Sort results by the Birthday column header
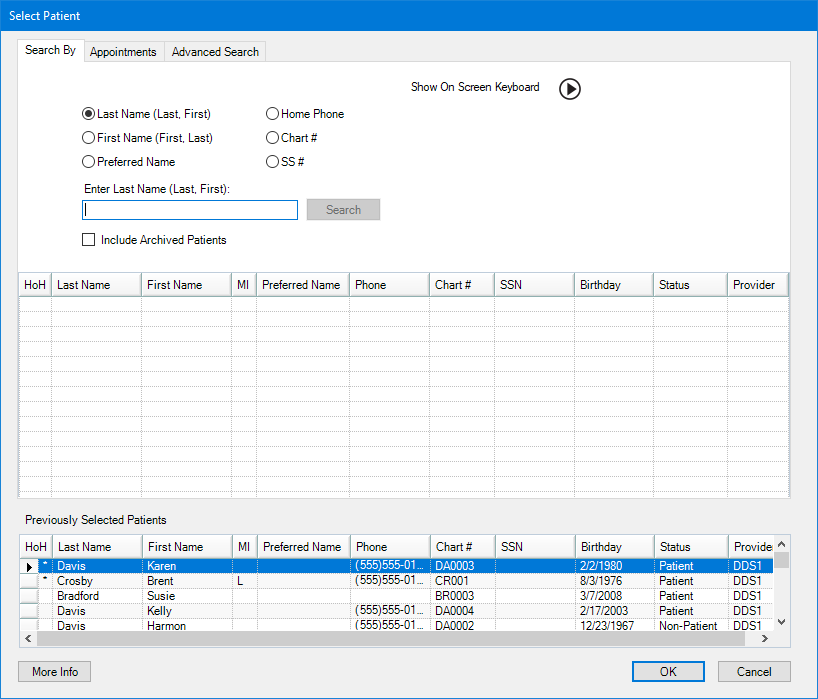This screenshot has height=699, width=818. coord(613,285)
